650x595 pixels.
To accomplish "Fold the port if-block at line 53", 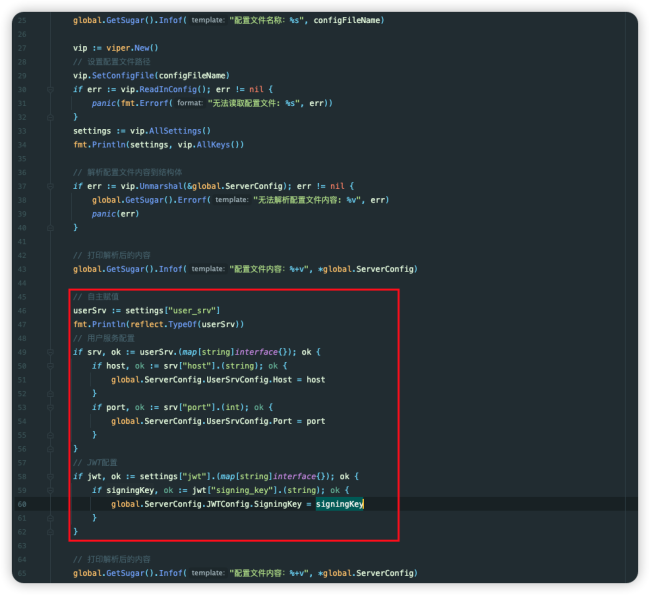I will click(x=50, y=408).
